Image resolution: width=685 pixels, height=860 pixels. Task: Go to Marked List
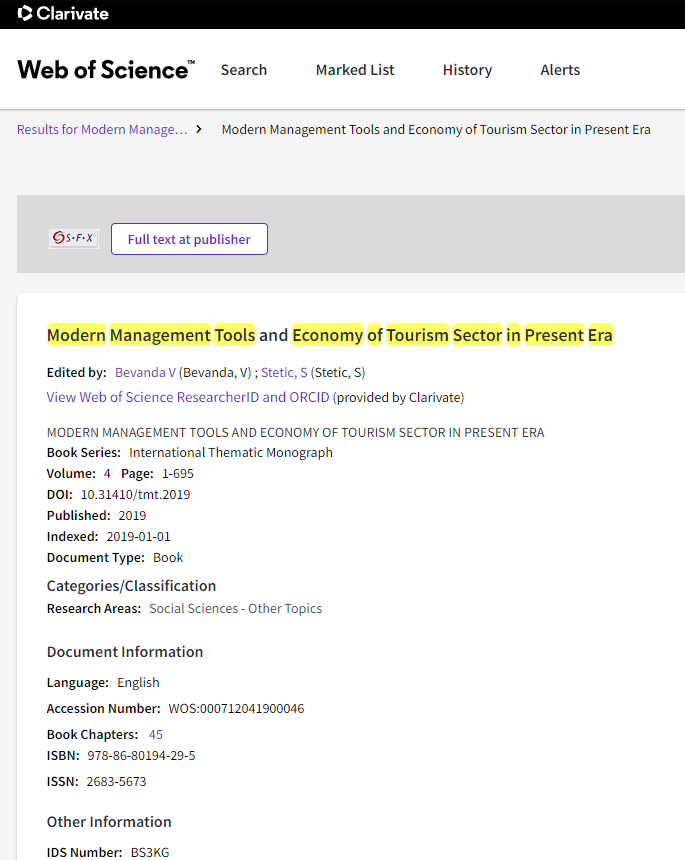[355, 70]
